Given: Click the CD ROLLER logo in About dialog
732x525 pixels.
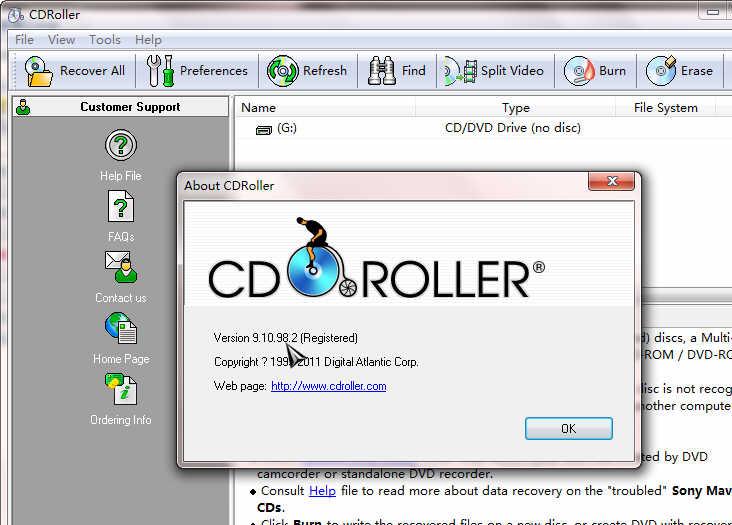Looking at the screenshot, I should click(x=376, y=259).
